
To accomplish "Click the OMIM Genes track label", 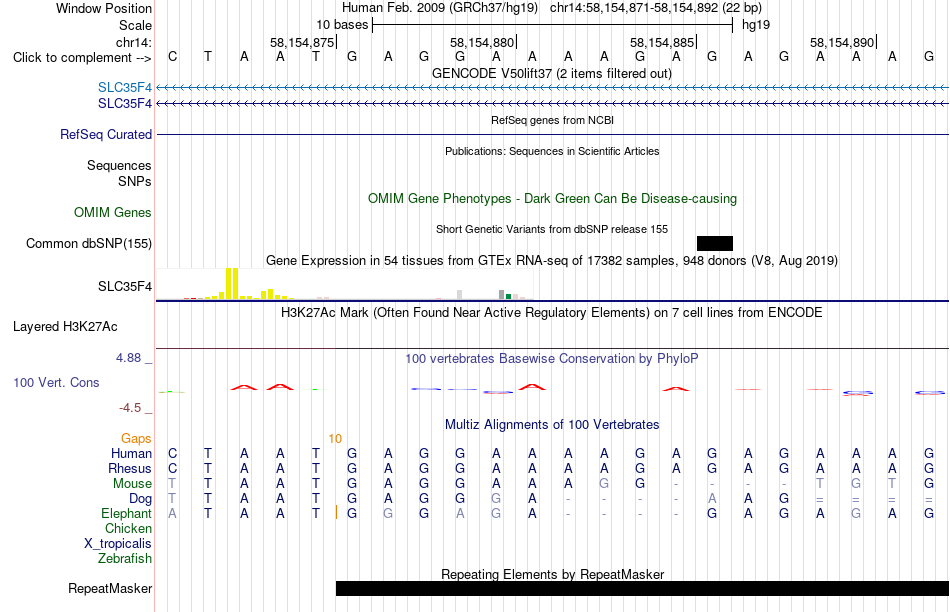I will tap(113, 213).
